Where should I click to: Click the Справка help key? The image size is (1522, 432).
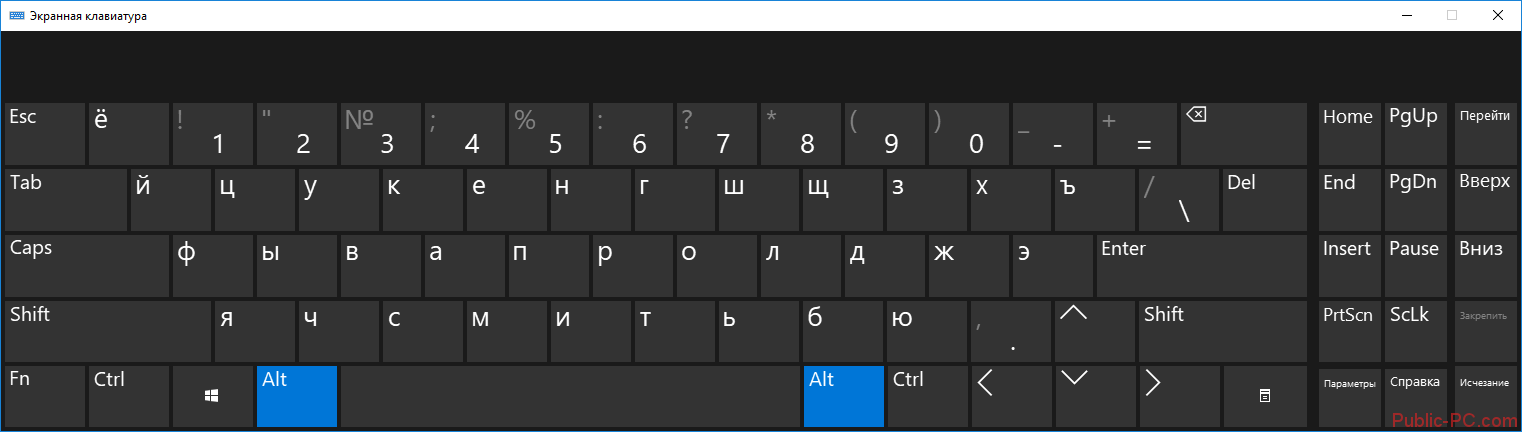tap(1414, 396)
